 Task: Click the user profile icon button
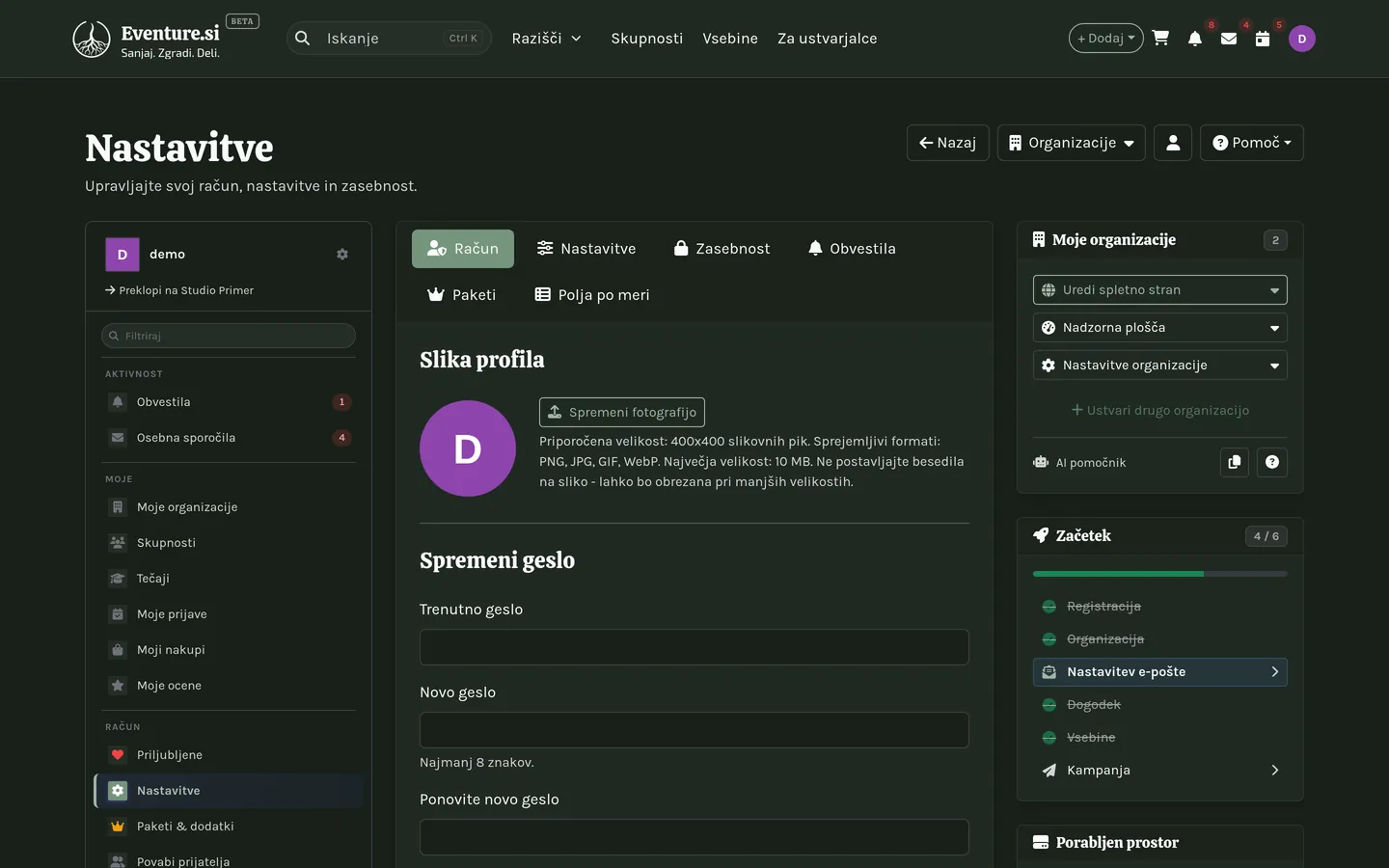point(1173,143)
